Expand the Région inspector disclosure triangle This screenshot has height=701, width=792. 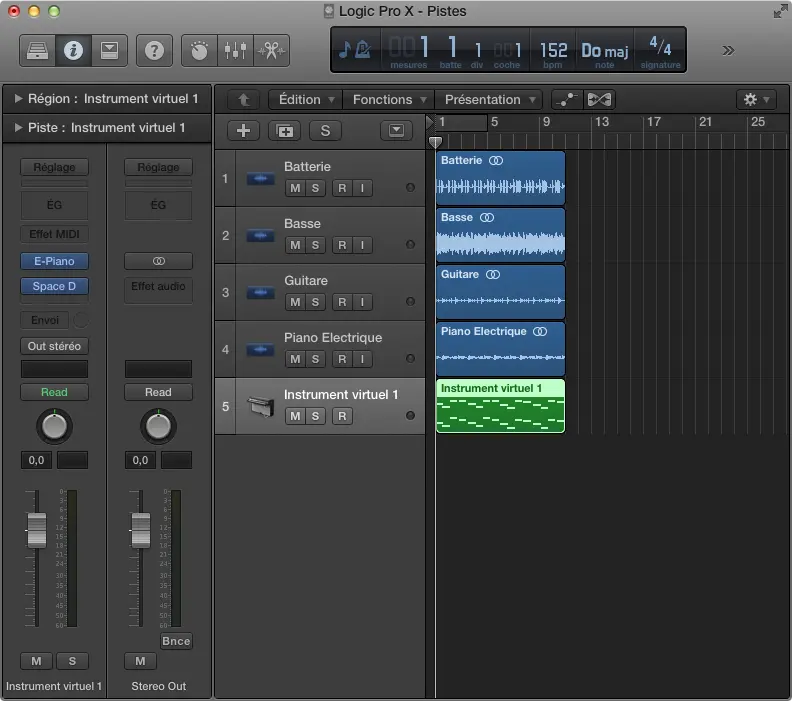18,99
